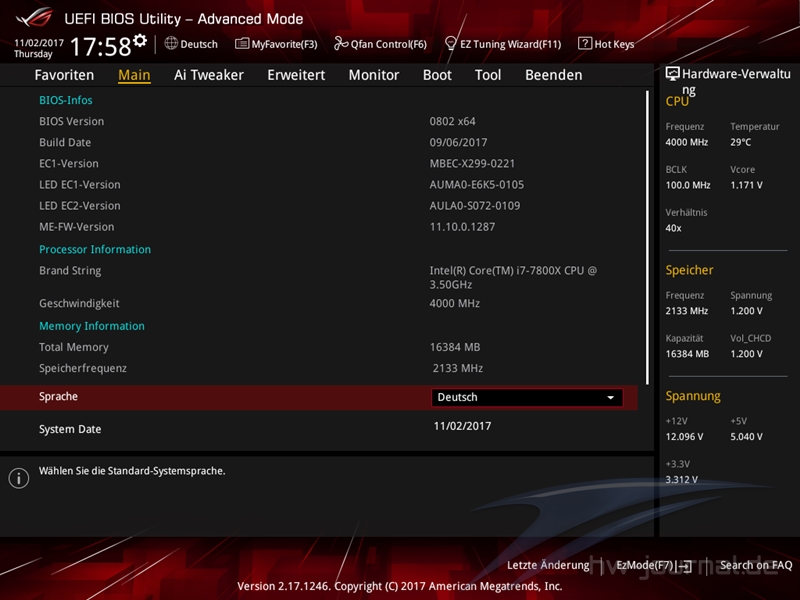Viewport: 800px width, 600px height.
Task: Open the Boot tab
Action: click(437, 75)
